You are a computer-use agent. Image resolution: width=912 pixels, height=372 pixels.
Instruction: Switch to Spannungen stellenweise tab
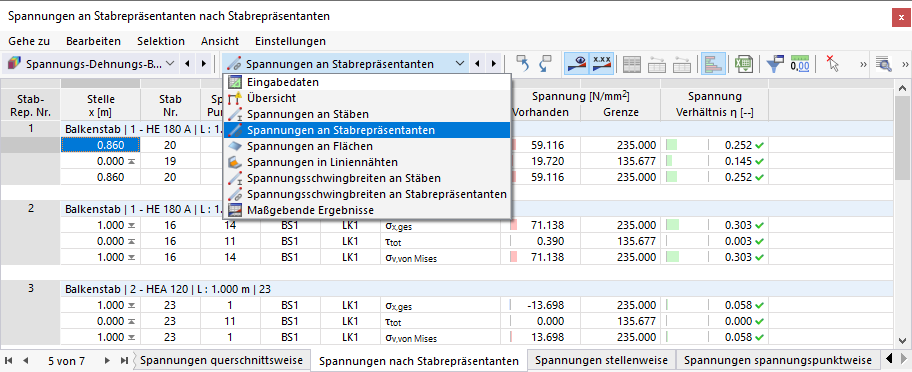[602, 360]
